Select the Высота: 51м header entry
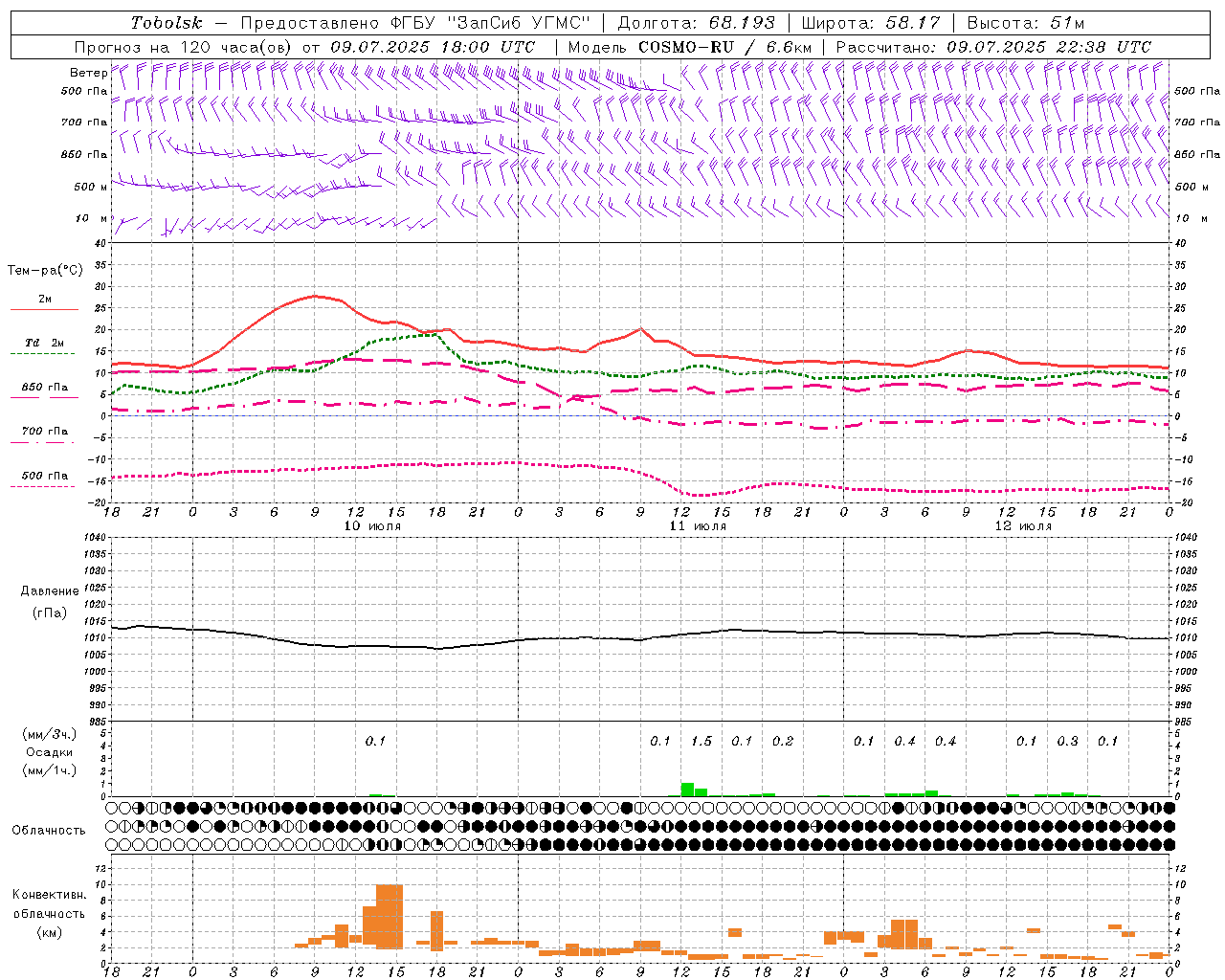The image size is (1225, 980). click(x=1026, y=23)
